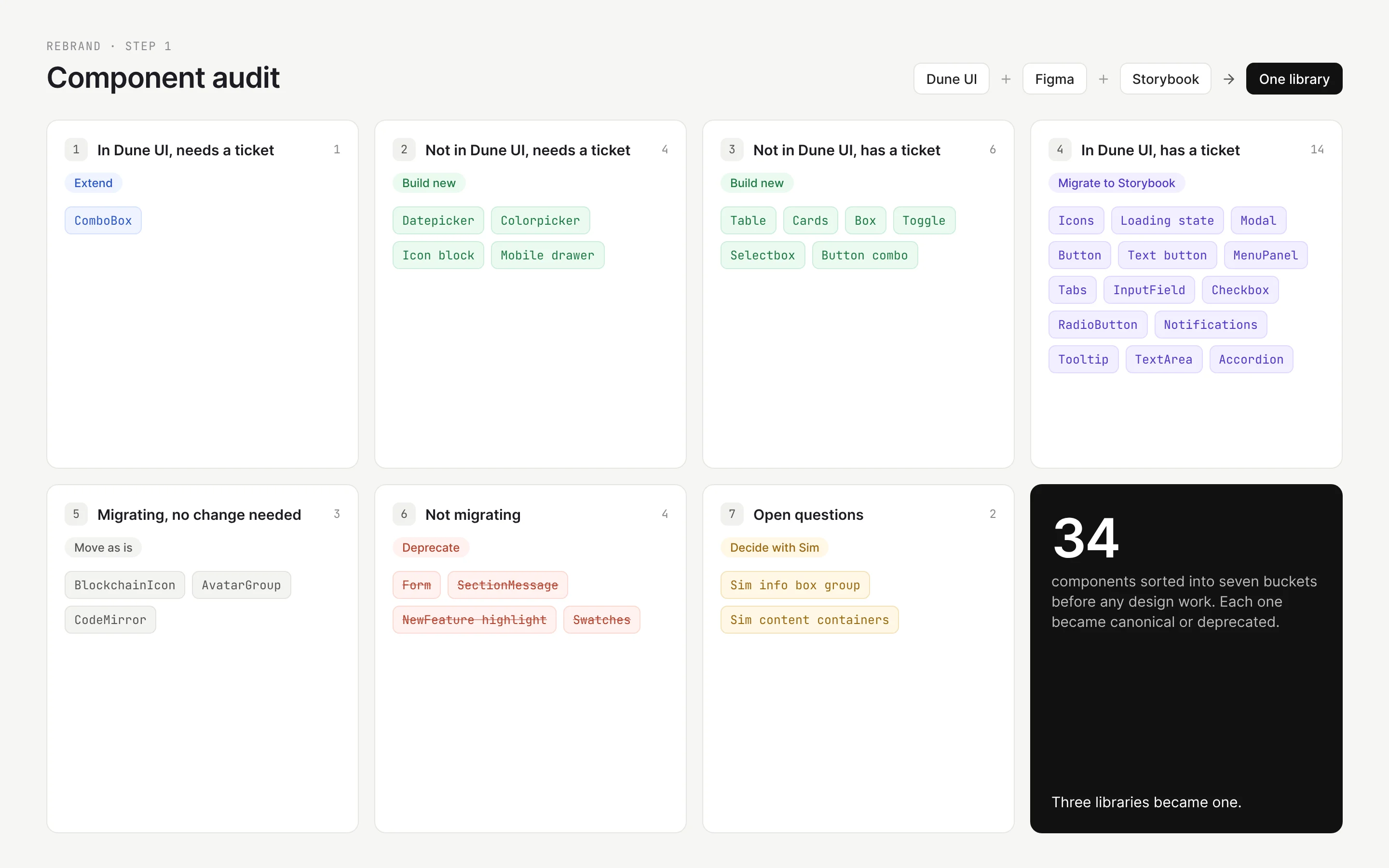Image resolution: width=1389 pixels, height=868 pixels.
Task: Select the Datepicker chip
Action: pos(438,220)
